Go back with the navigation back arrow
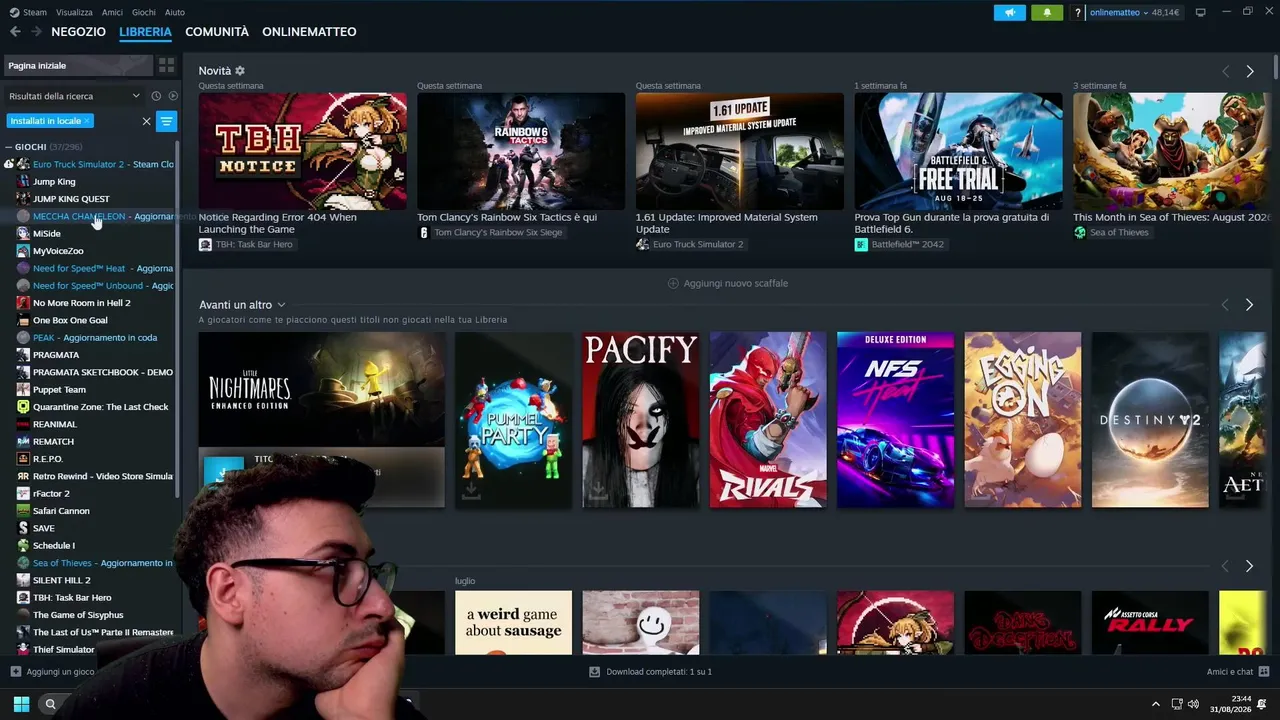1280x720 pixels. tap(15, 32)
